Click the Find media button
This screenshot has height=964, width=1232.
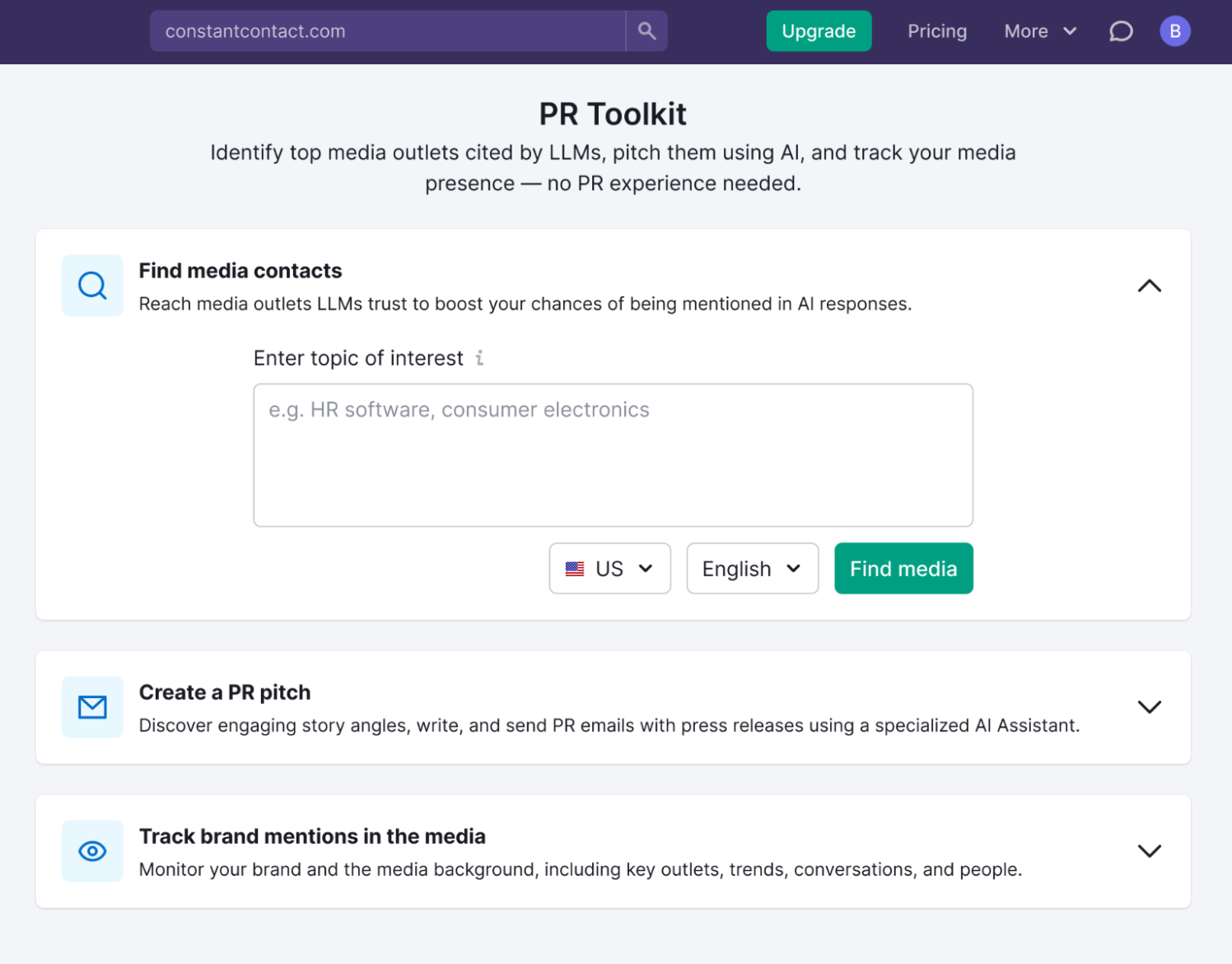pyautogui.click(x=903, y=568)
